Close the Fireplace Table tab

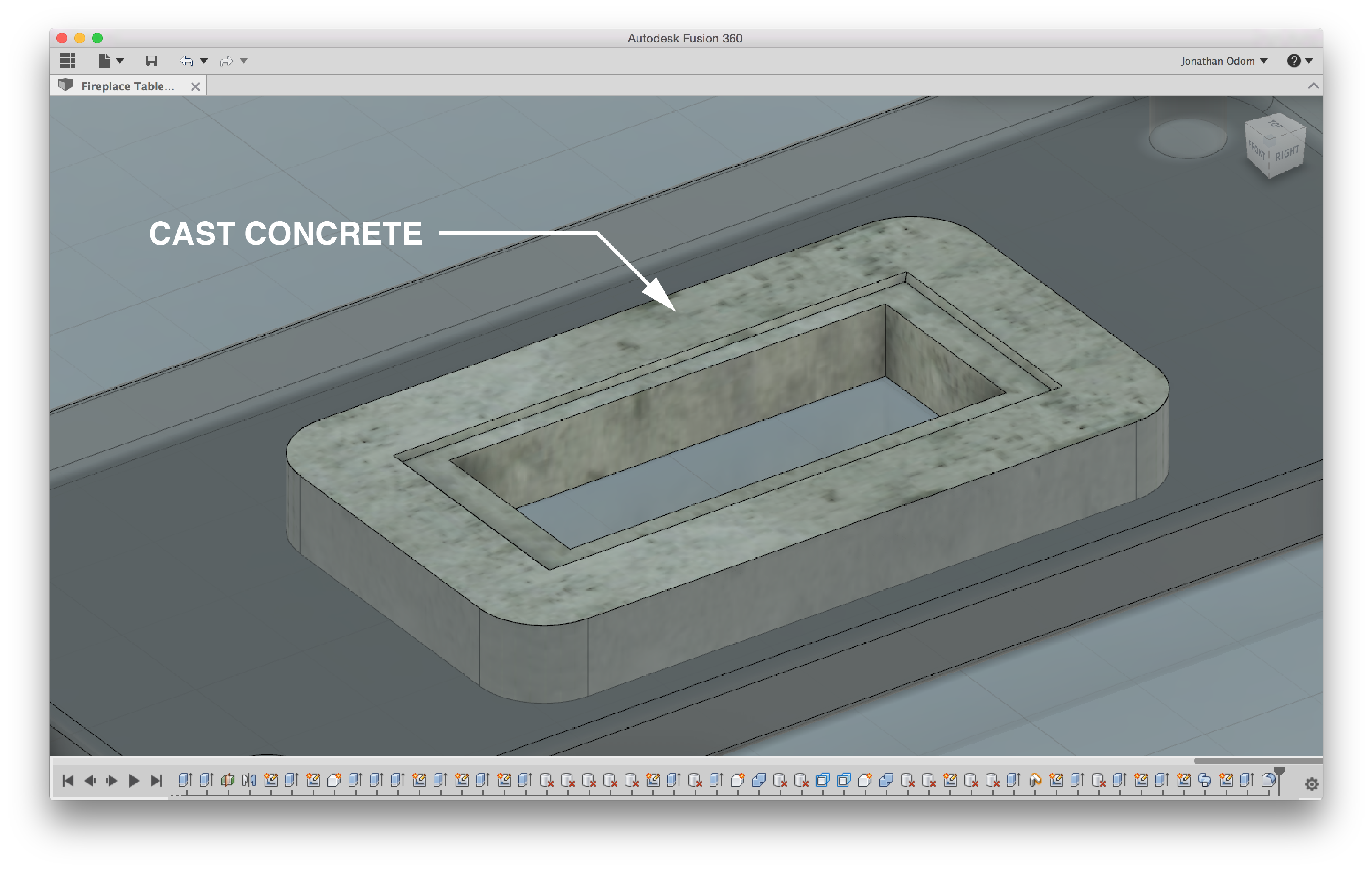click(x=195, y=87)
